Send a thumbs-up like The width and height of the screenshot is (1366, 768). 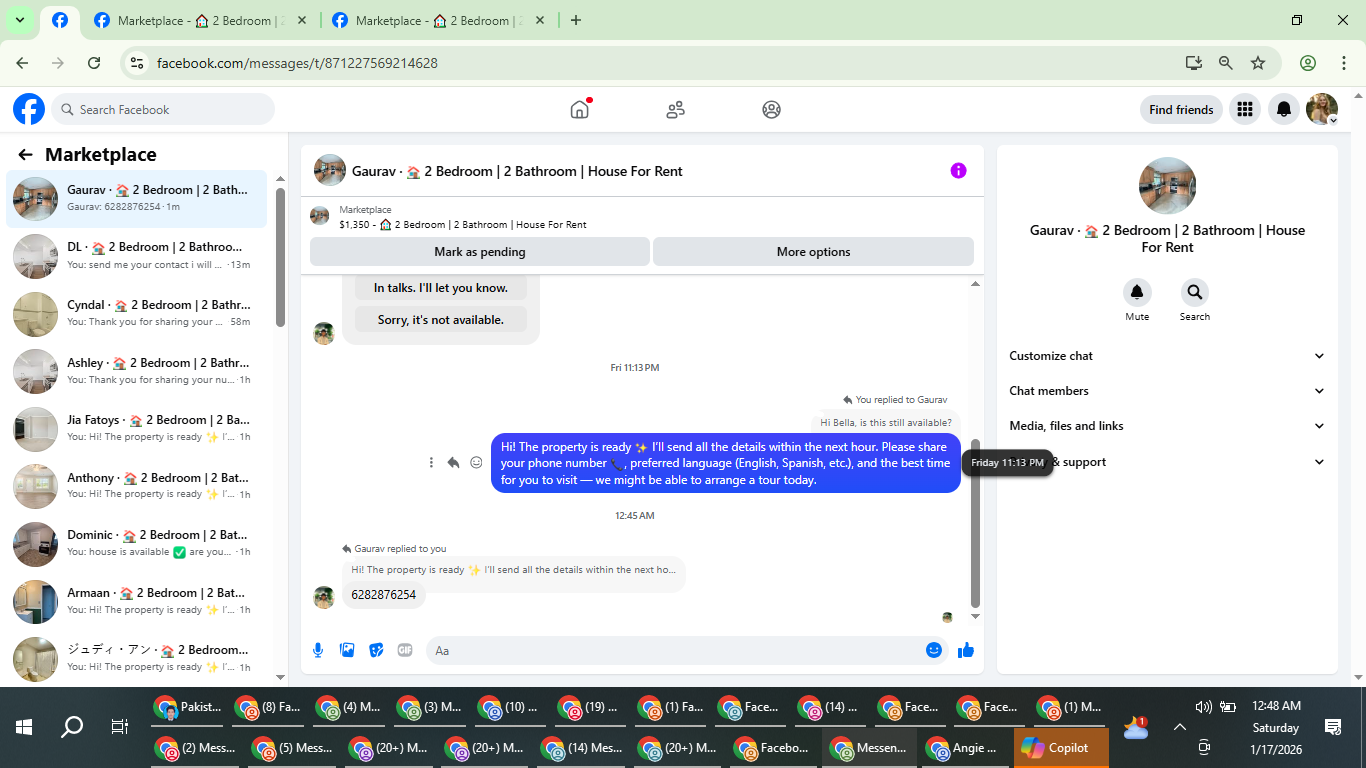tap(966, 650)
